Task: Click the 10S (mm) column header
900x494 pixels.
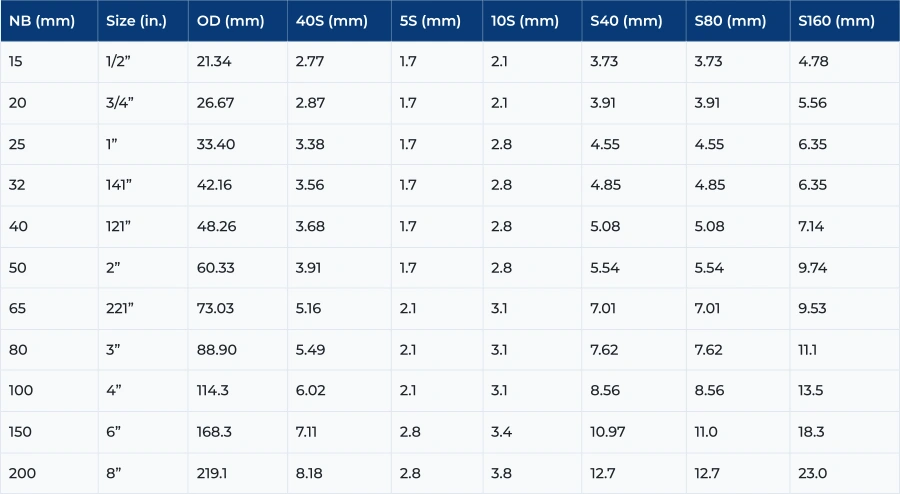Action: point(525,21)
